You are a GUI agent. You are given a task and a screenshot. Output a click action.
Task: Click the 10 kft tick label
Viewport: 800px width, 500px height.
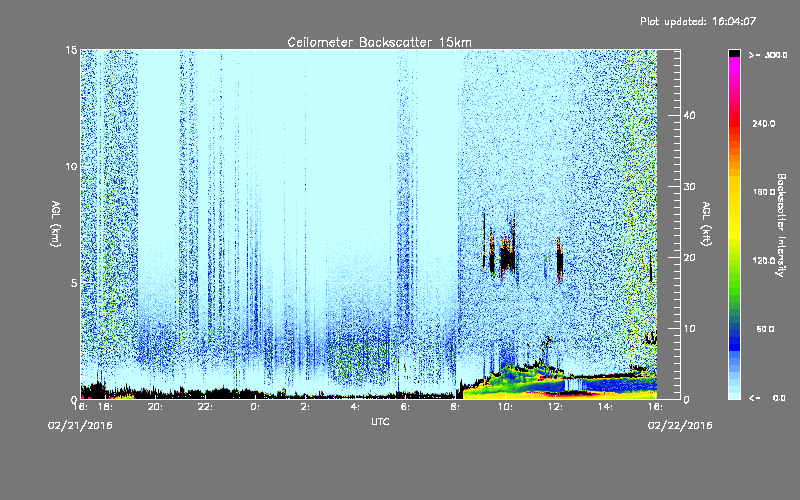[689, 329]
